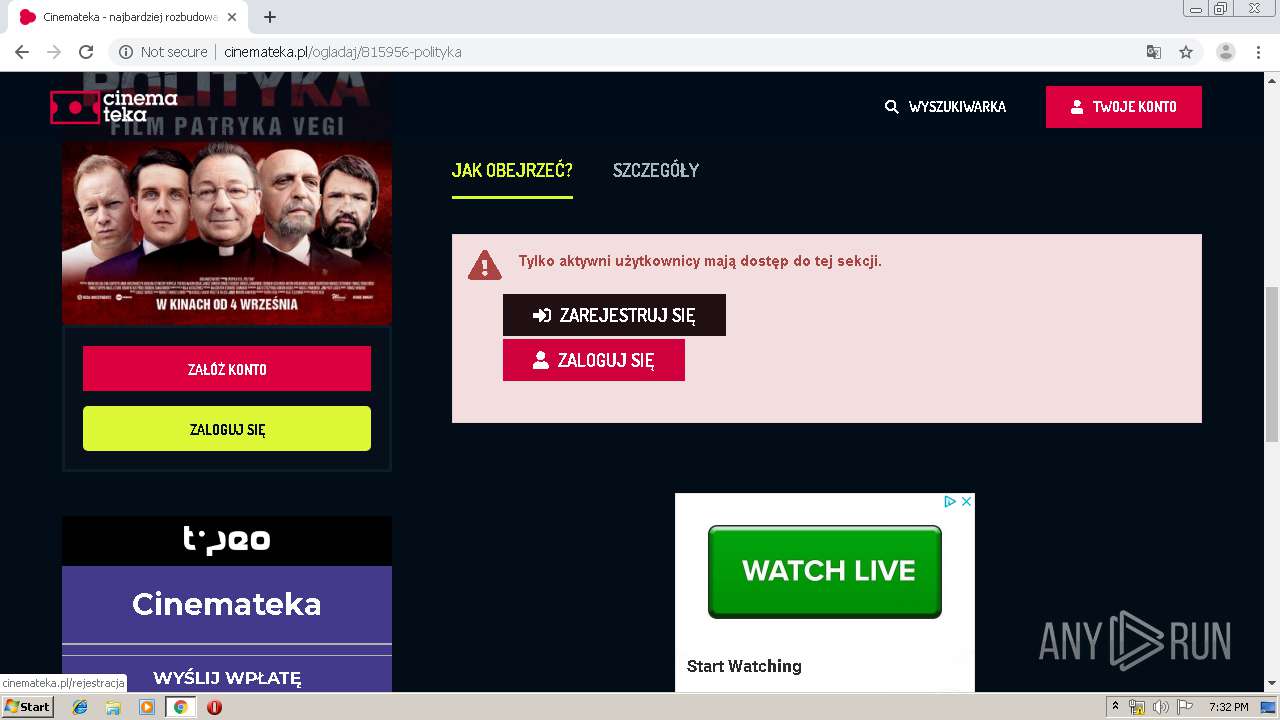Click the network tray icon
This screenshot has width=1280, height=720.
1137,707
